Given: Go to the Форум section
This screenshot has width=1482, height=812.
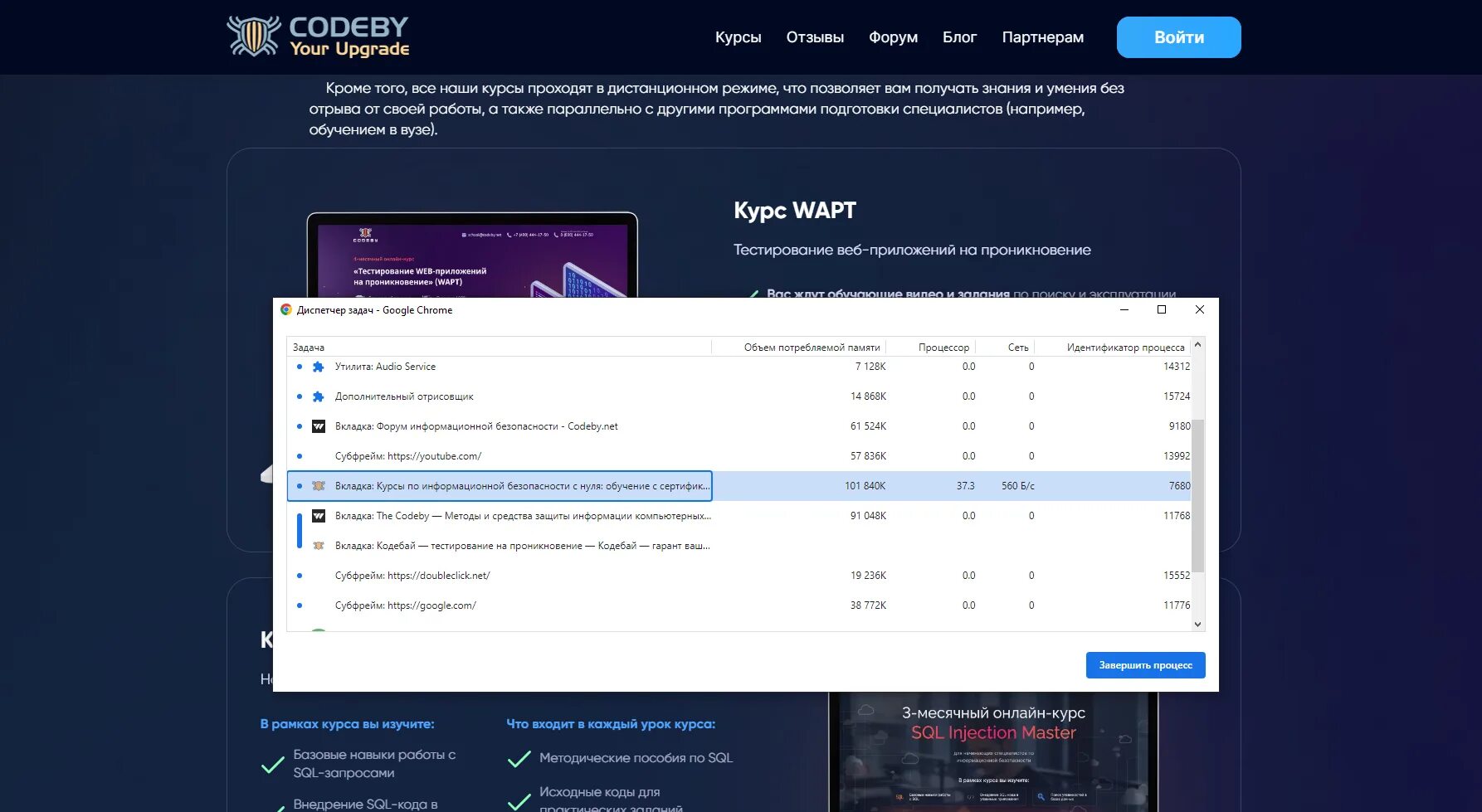Looking at the screenshot, I should (x=893, y=37).
